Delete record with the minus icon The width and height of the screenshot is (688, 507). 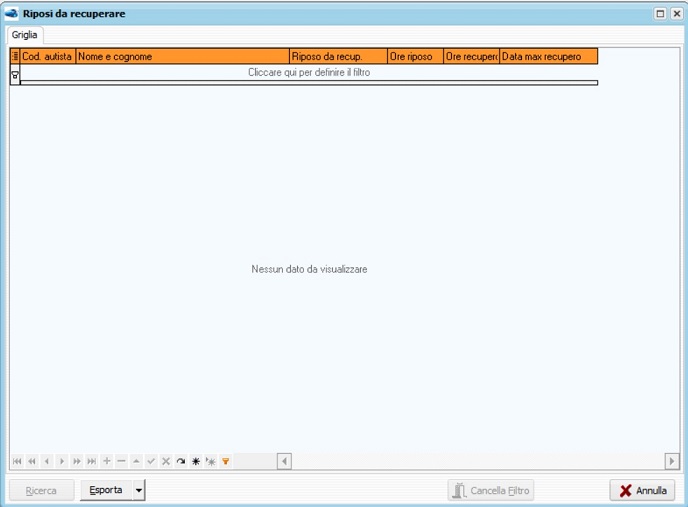122,461
